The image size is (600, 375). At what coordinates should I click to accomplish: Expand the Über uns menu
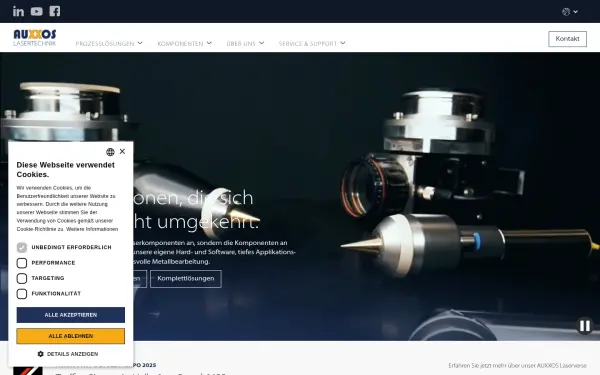(245, 43)
